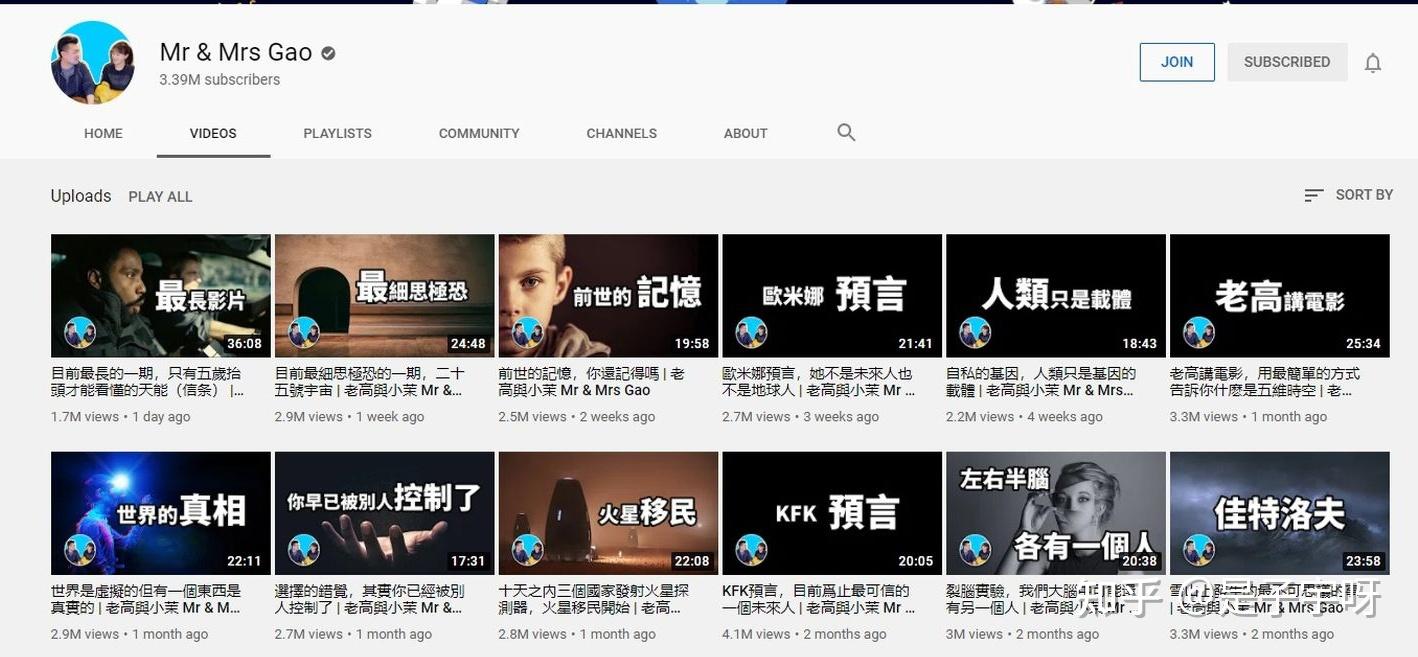Open the 老高講電影 thumbnail (25:34)
Viewport: 1418px width, 657px height.
point(1280,296)
